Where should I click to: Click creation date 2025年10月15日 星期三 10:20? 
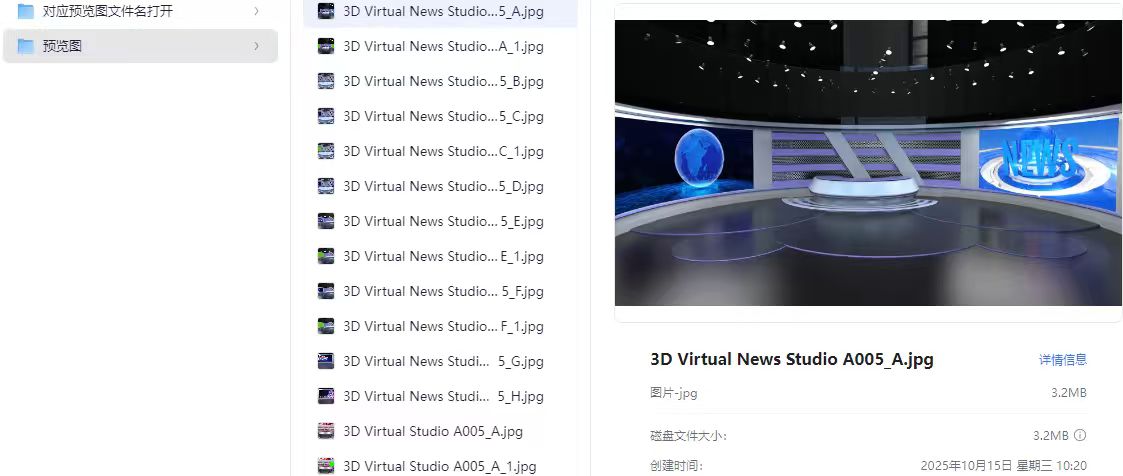point(1003,465)
